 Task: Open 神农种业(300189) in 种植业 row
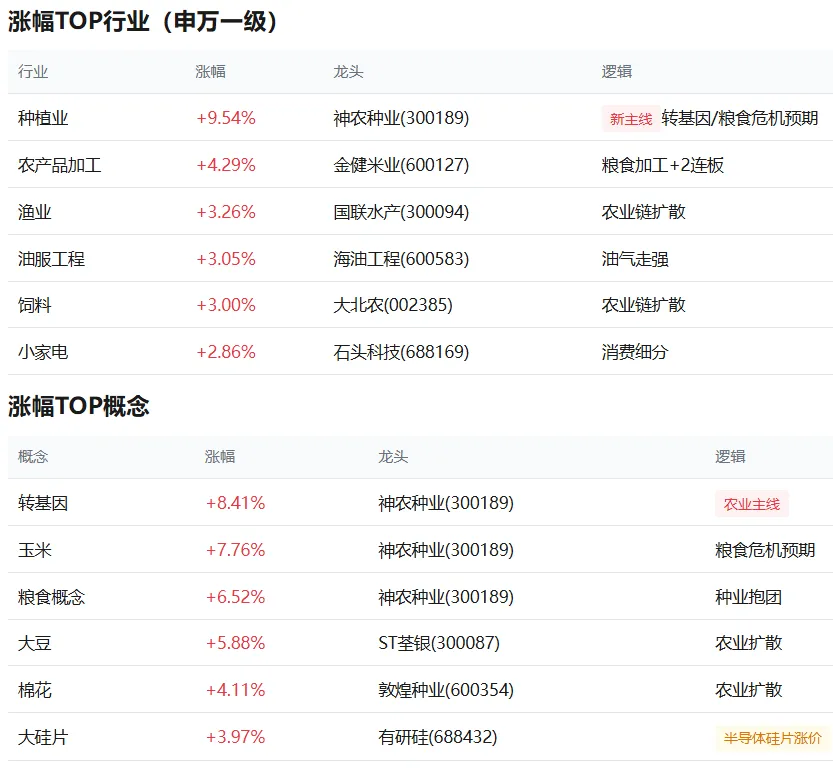[401, 118]
